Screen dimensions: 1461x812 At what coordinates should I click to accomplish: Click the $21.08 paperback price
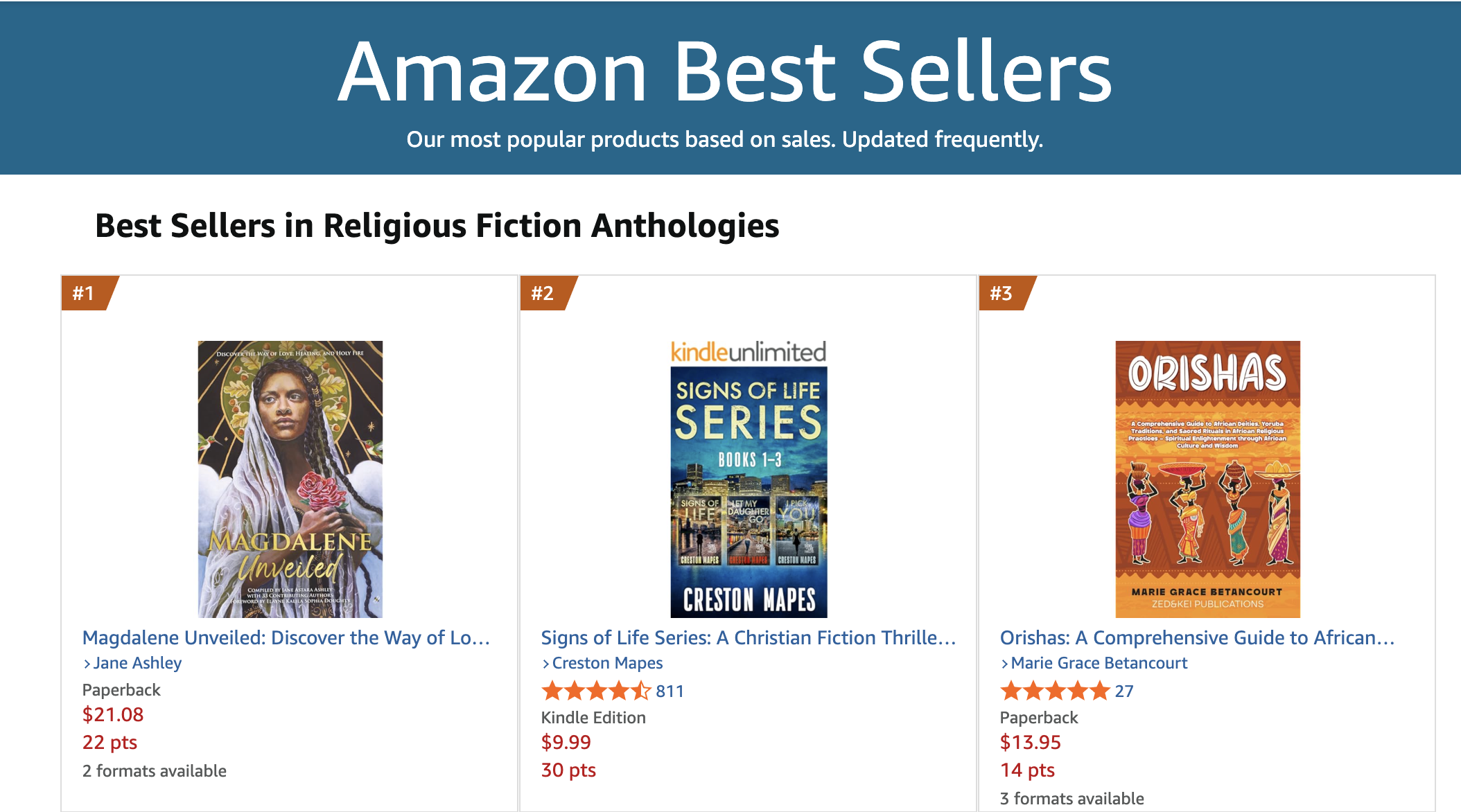113,714
